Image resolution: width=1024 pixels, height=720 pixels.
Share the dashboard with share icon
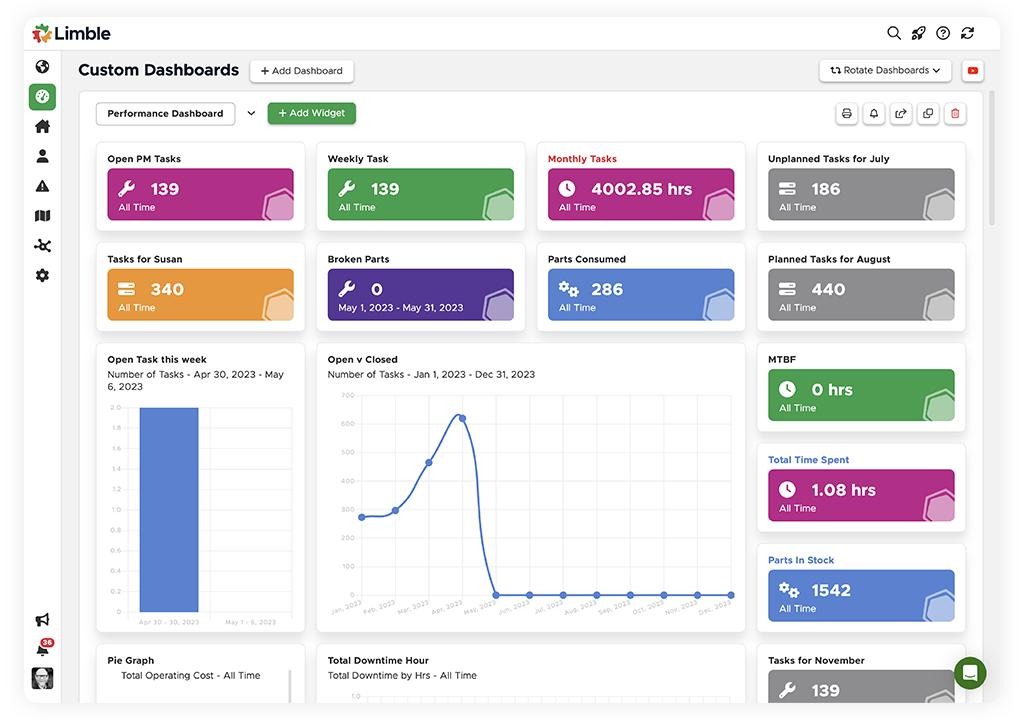point(901,114)
